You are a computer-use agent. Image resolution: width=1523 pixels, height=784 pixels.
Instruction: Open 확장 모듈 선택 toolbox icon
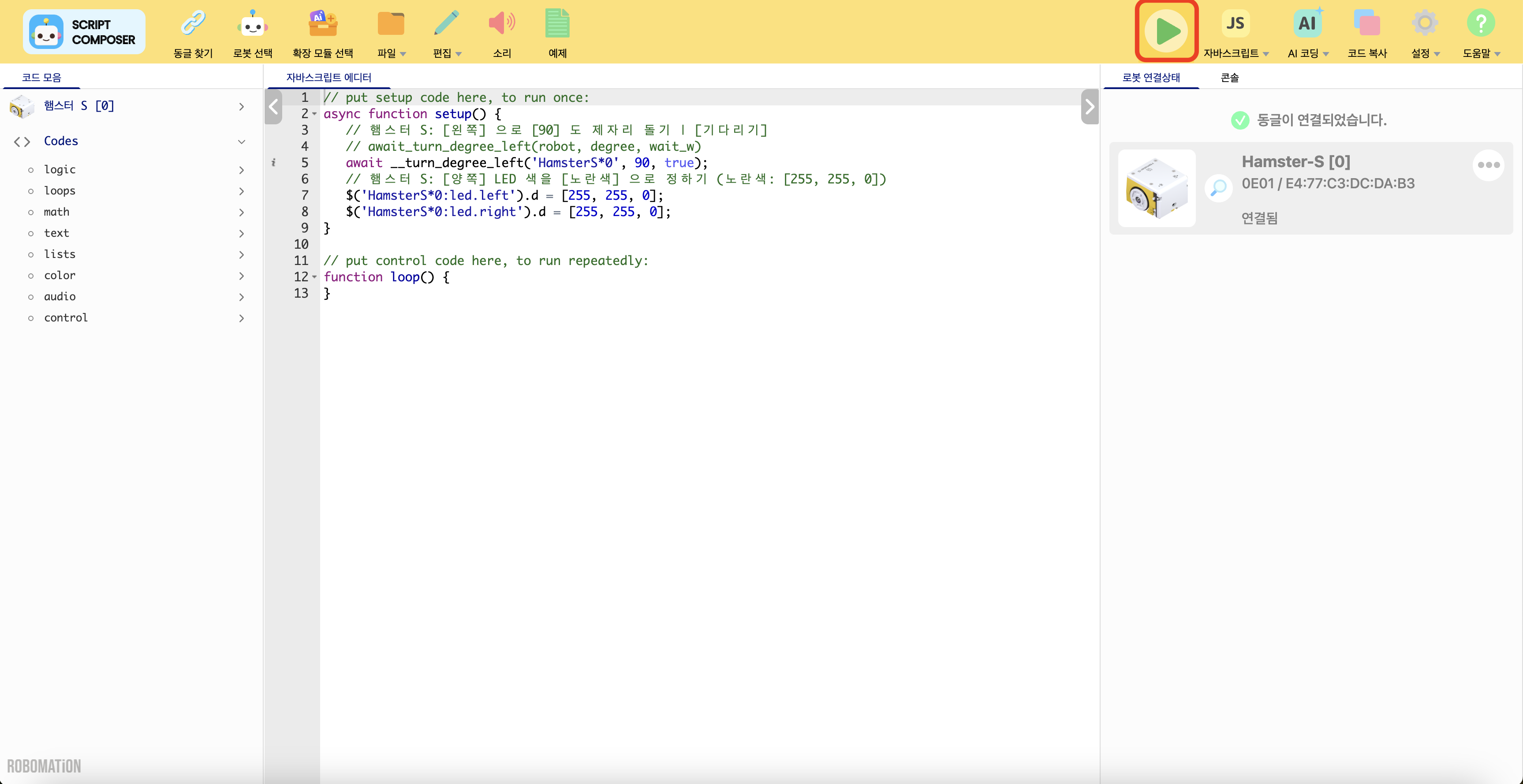point(322,24)
